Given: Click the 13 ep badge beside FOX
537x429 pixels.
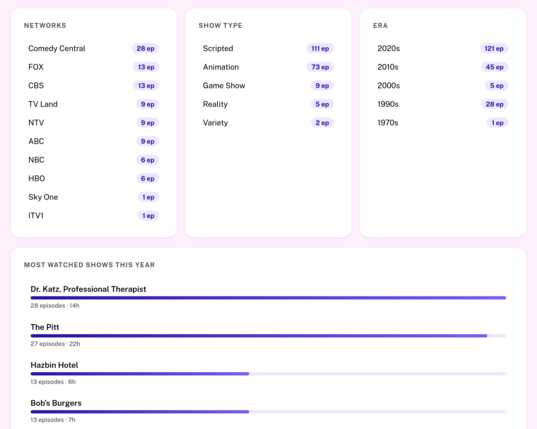Looking at the screenshot, I should 146,67.
